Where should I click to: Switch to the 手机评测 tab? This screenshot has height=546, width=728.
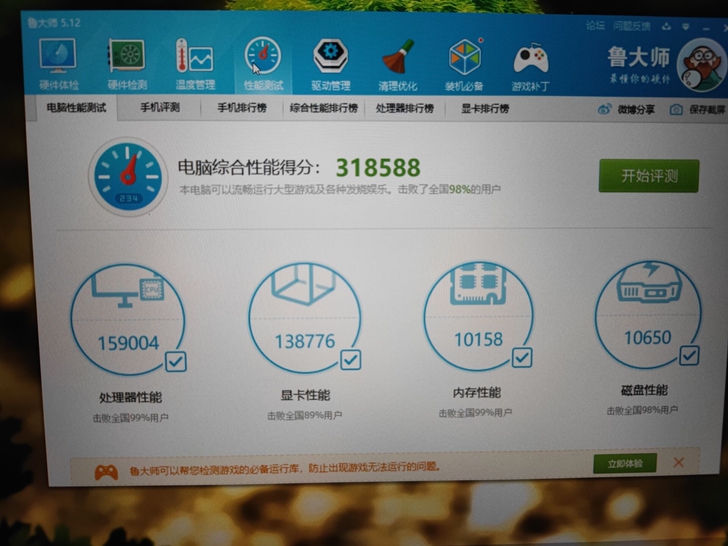160,108
